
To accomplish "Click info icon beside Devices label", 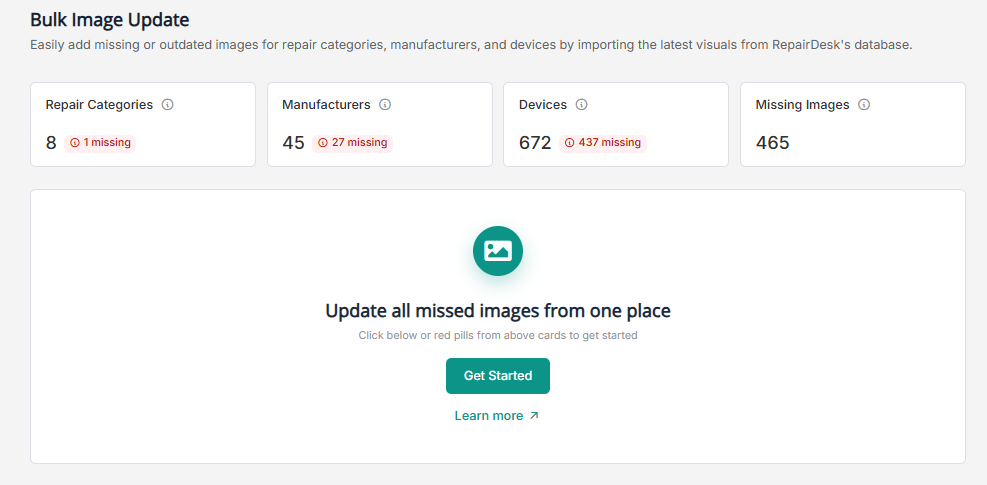I will [582, 105].
